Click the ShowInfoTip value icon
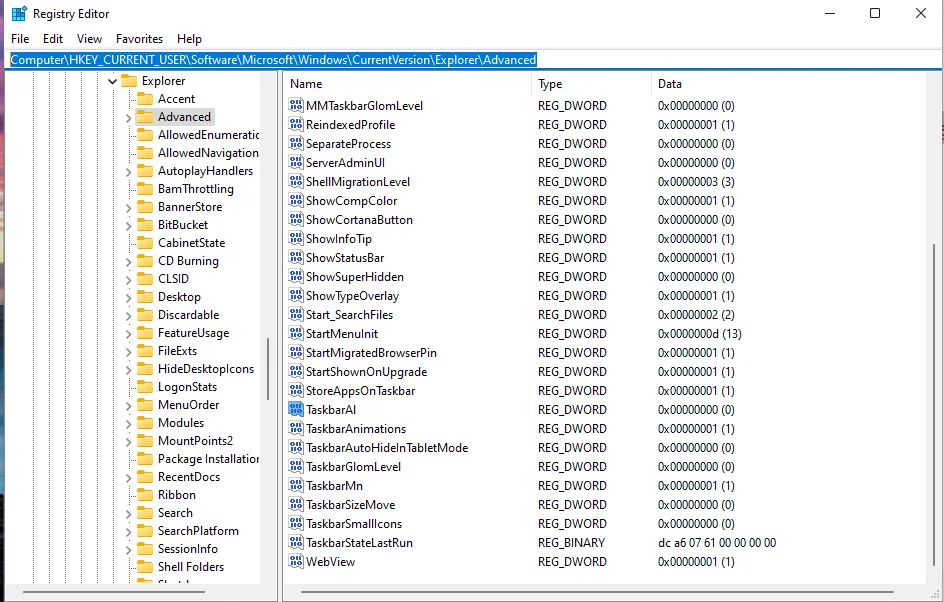Image resolution: width=944 pixels, height=602 pixels. (296, 238)
